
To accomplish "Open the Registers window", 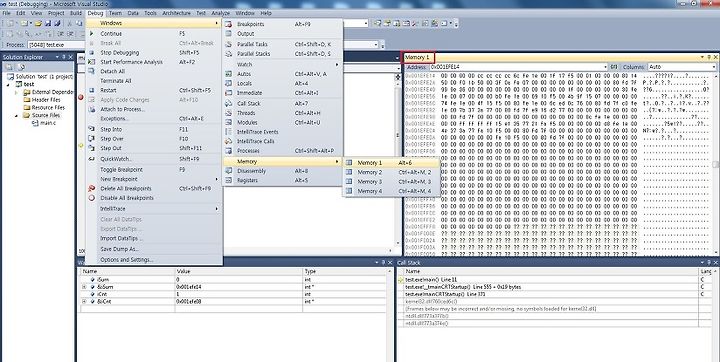I will click(x=283, y=181).
